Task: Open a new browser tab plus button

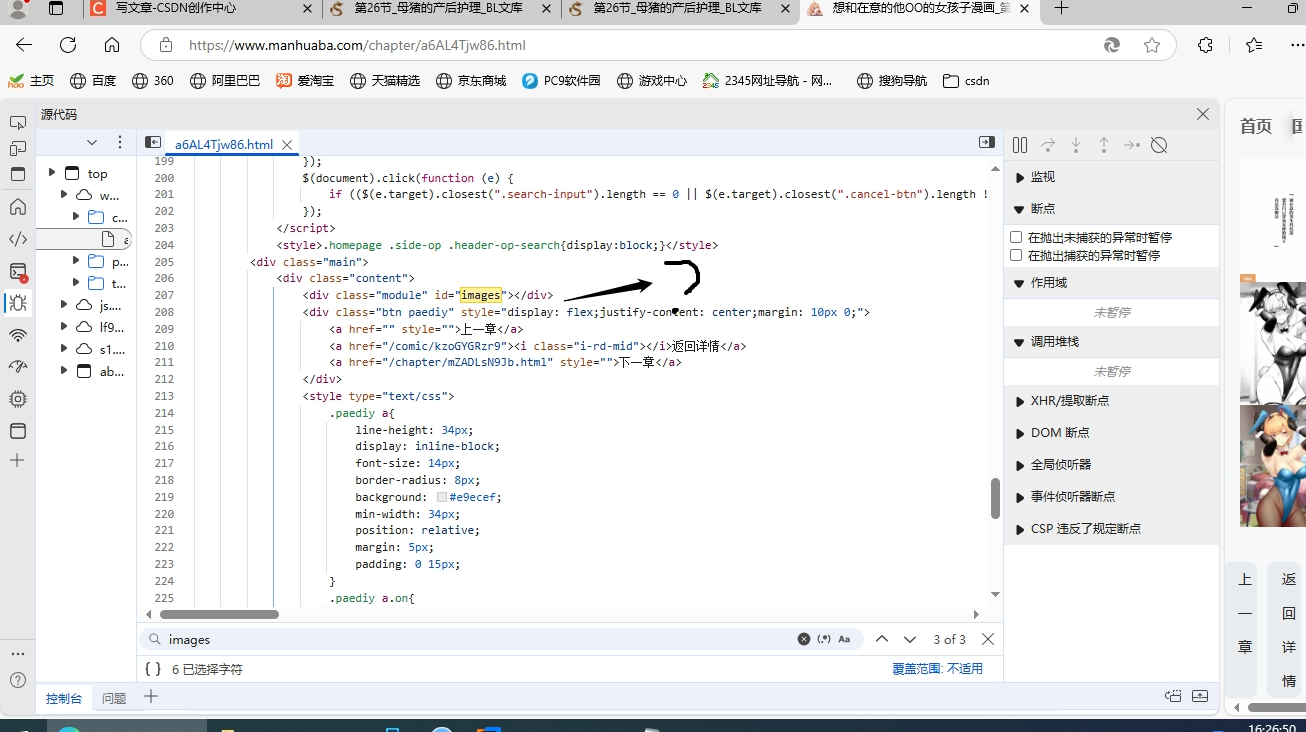Action: (x=1061, y=8)
